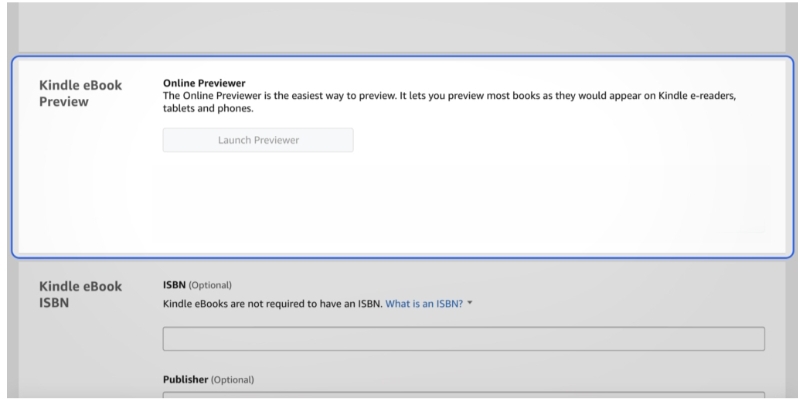Click the 'Publisher (Optional)' field label

point(208,380)
